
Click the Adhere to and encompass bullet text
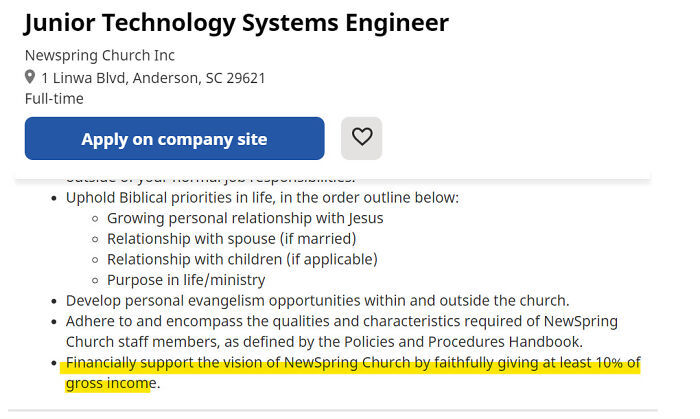pos(342,332)
